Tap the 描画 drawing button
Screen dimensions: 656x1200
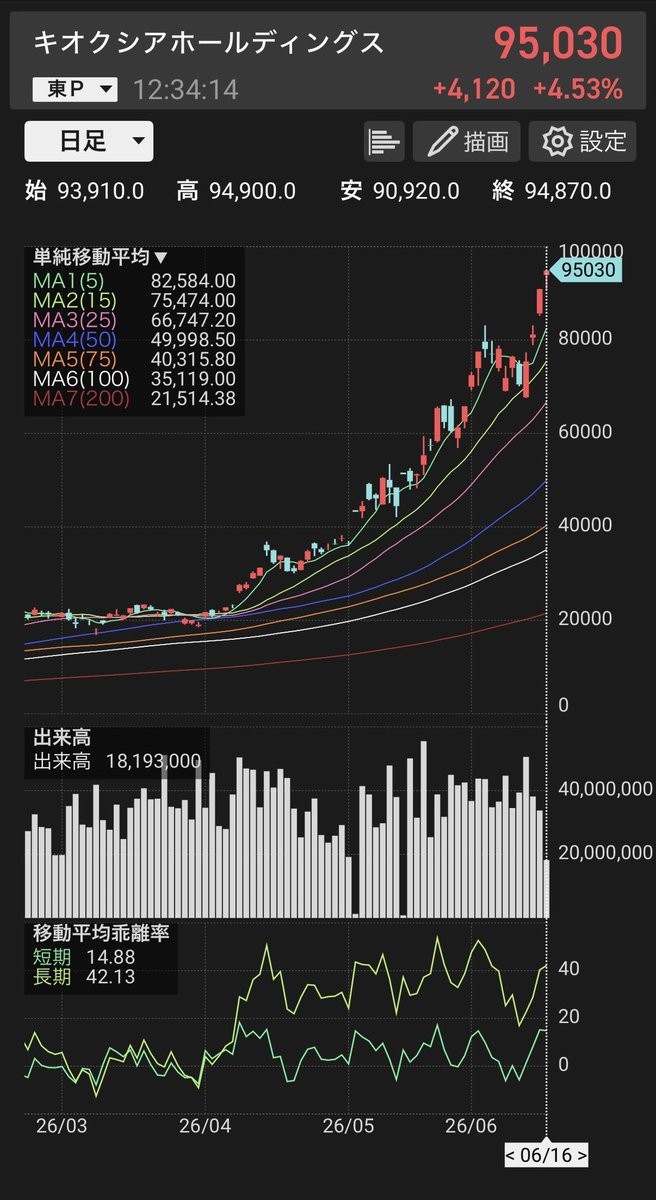(x=467, y=141)
